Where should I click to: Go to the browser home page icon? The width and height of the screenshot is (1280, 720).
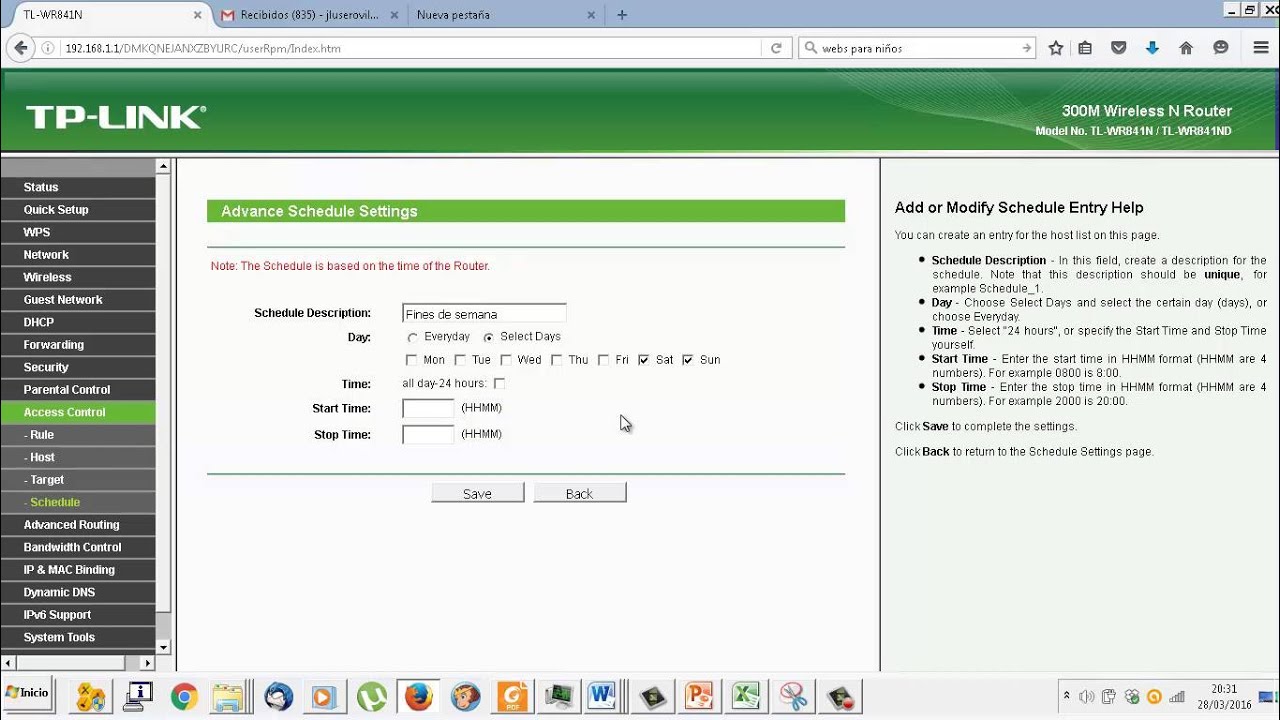pyautogui.click(x=1186, y=48)
